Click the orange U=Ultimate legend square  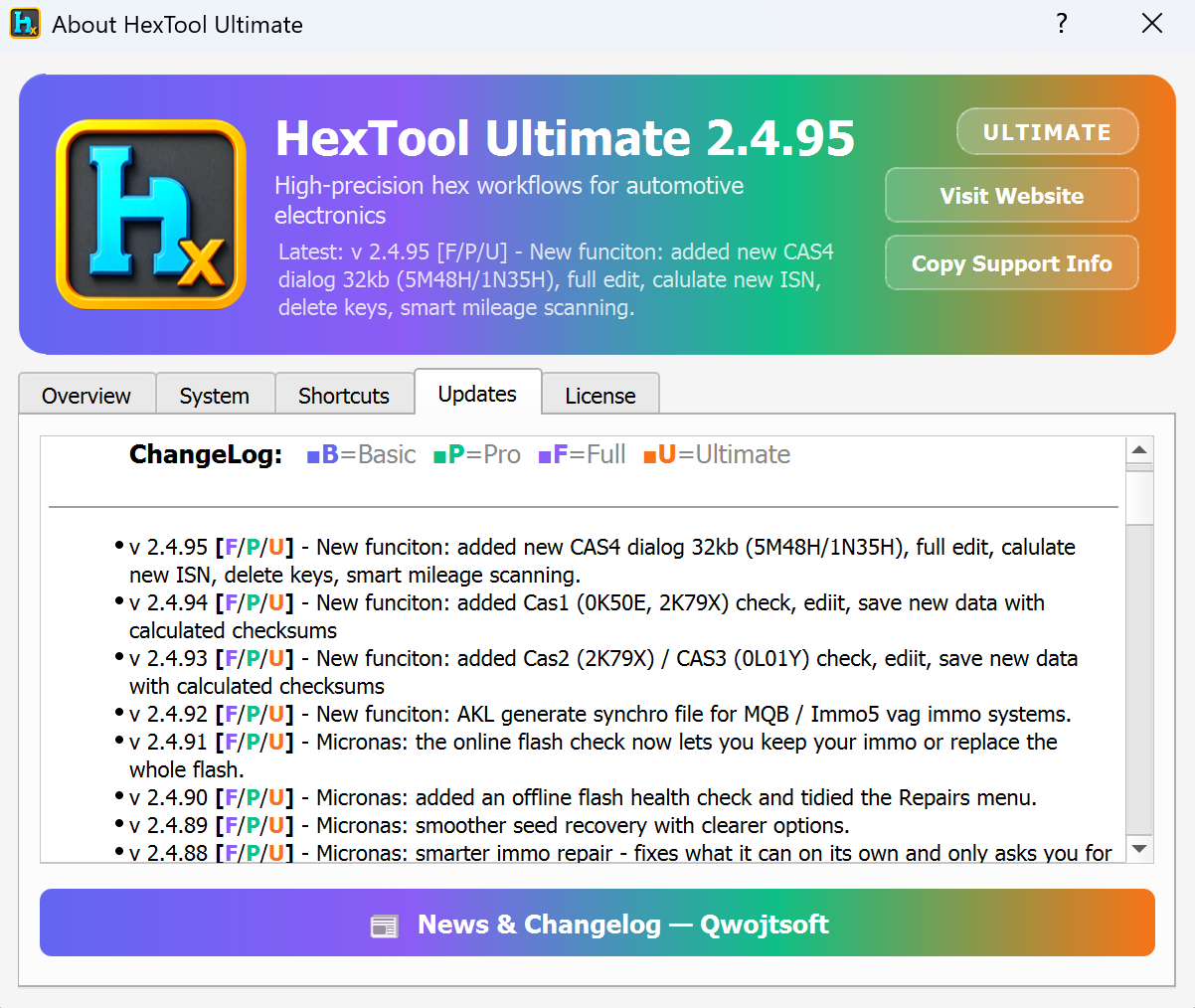pos(649,457)
